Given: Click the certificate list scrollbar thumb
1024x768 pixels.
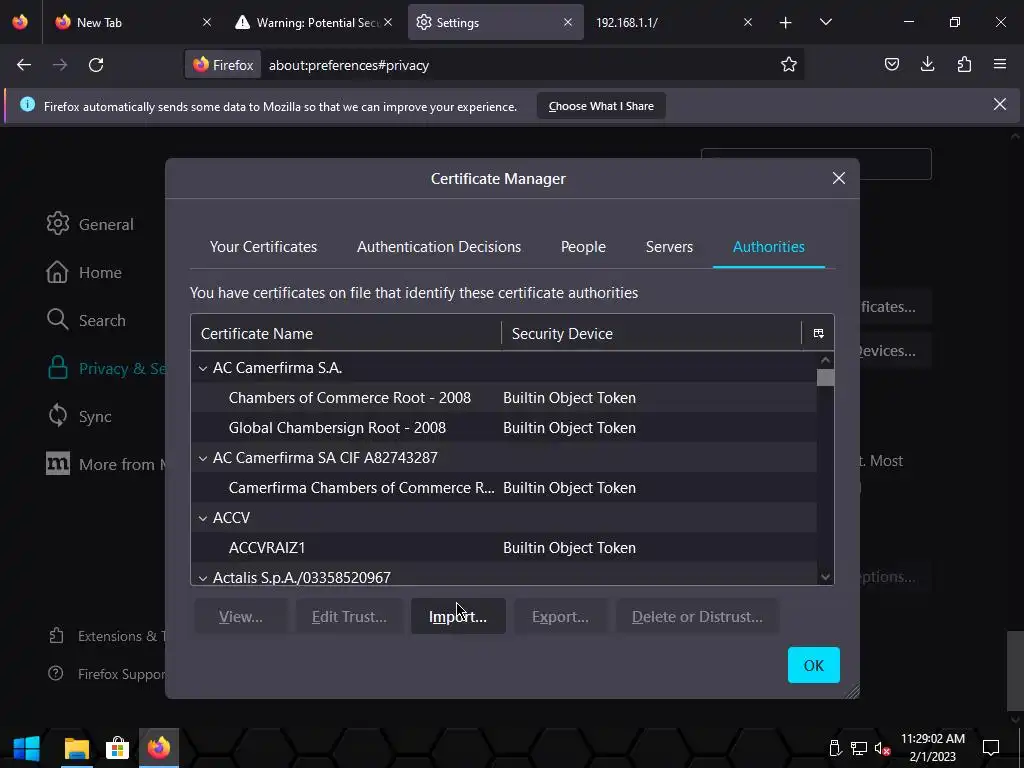Looking at the screenshot, I should 825,377.
